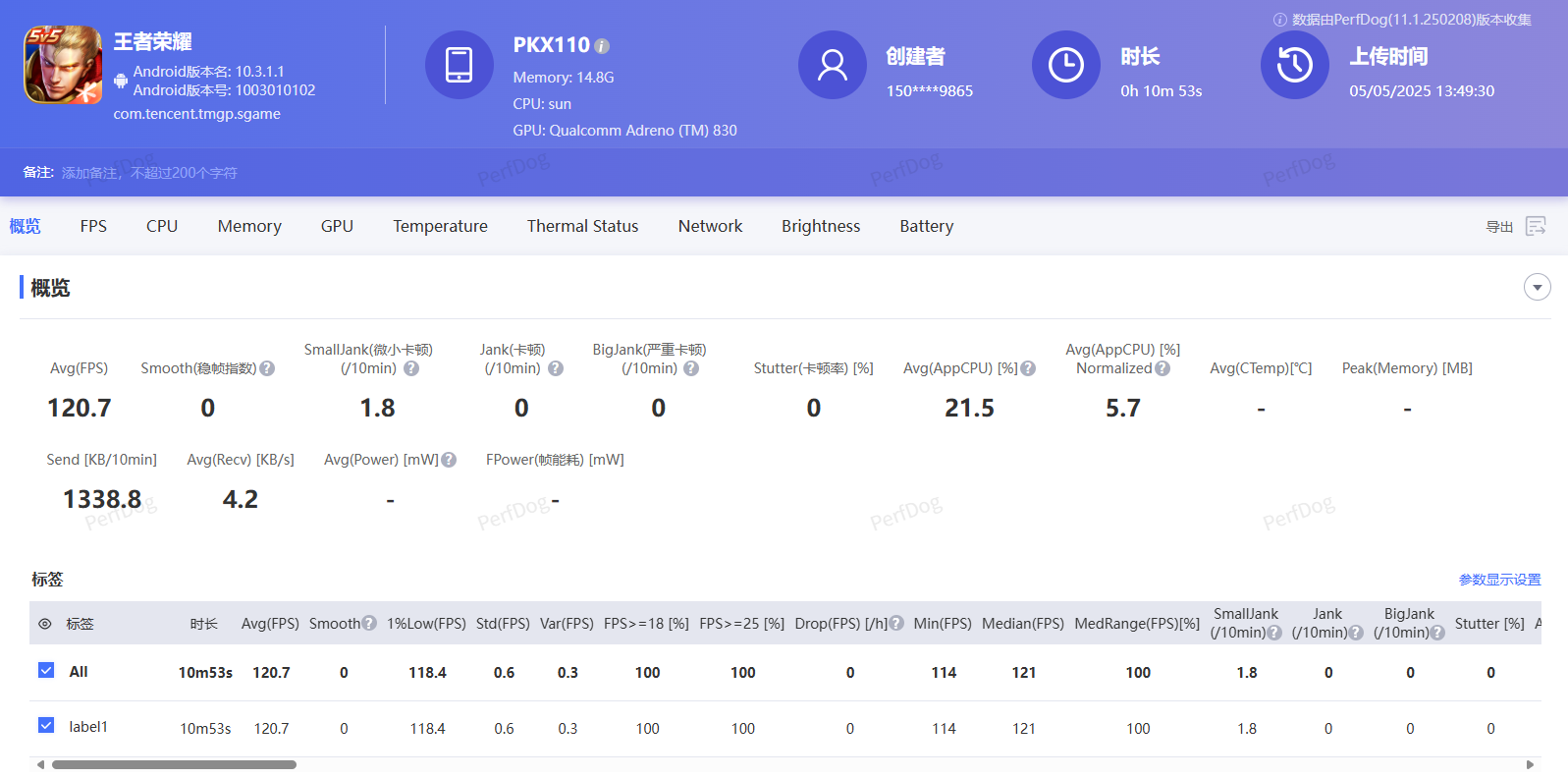Open 参数显示设置 parameter display settings
This screenshot has width=1568, height=778.
1499,580
